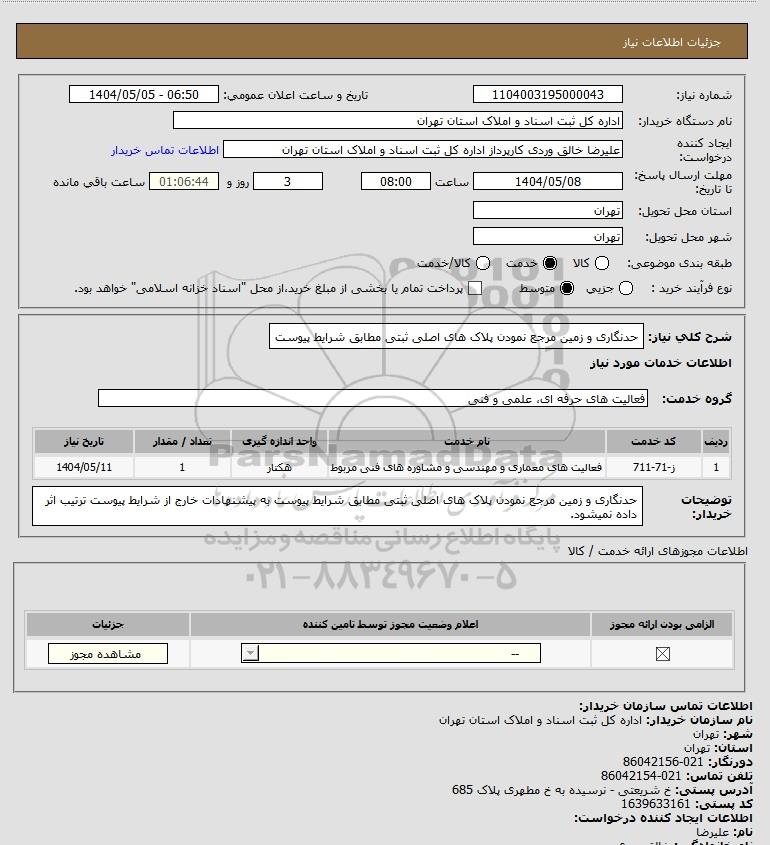Click the تاریخ نیاز column header

[x=84, y=441]
